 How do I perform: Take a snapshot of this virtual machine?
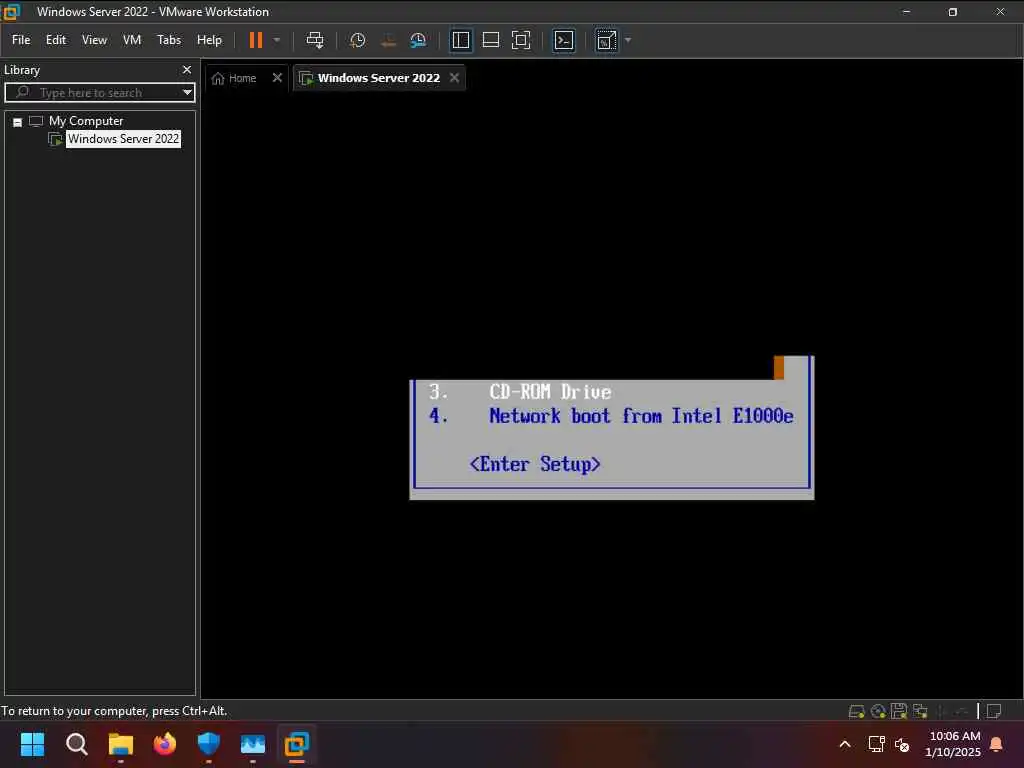click(x=357, y=40)
